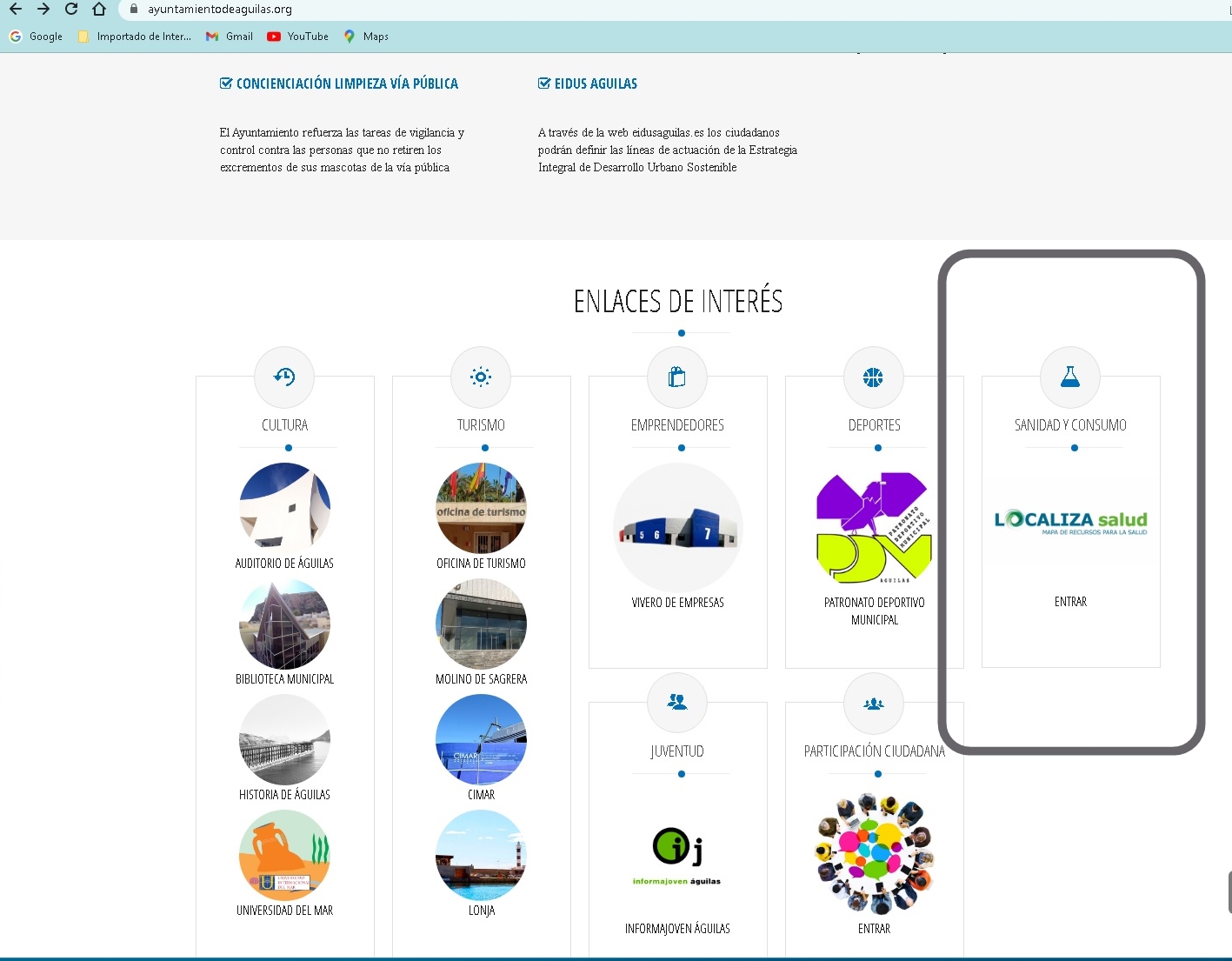The width and height of the screenshot is (1232, 961).
Task: Select the Deportes basketball icon
Action: coord(874,377)
